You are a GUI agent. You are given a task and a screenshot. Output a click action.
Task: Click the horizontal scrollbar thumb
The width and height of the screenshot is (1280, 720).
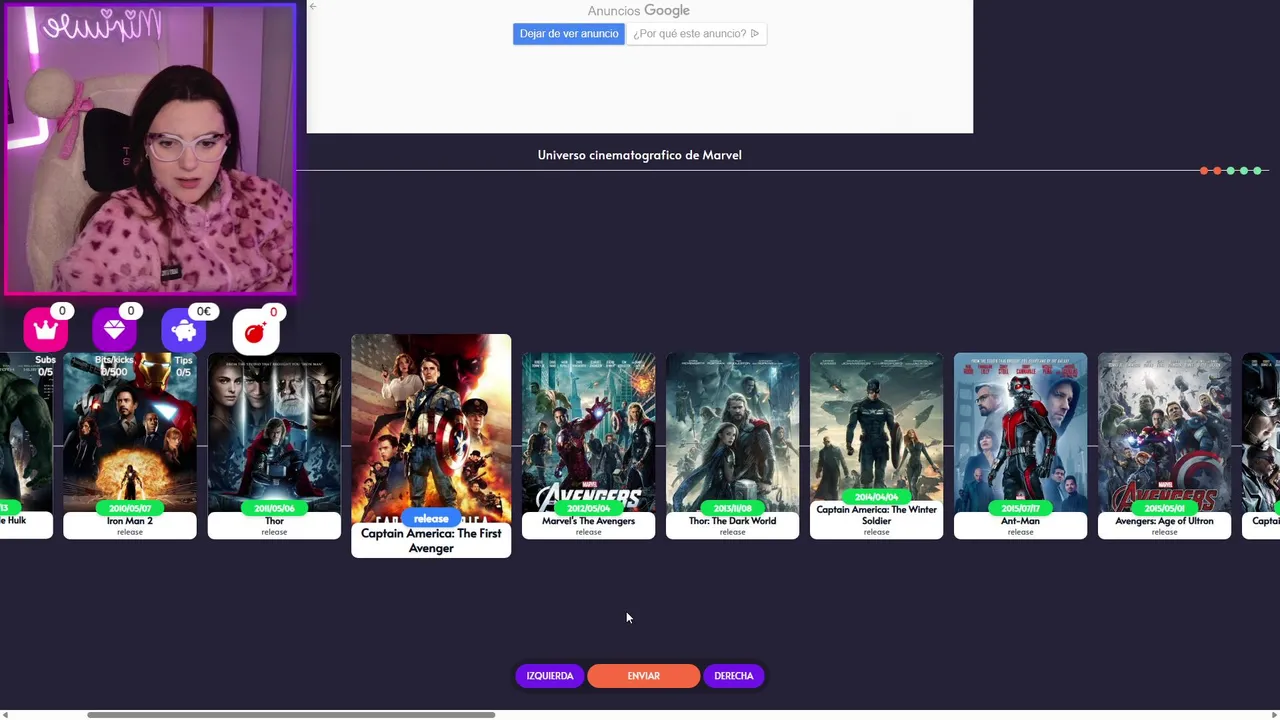[x=291, y=715]
